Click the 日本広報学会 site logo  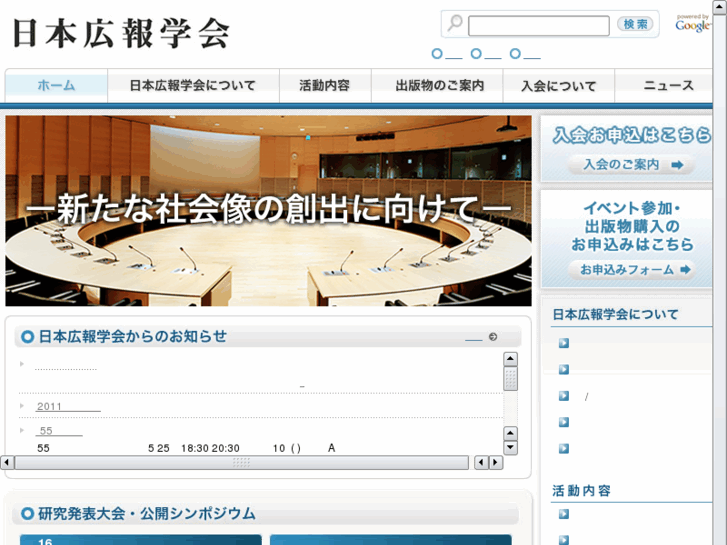pos(121,33)
